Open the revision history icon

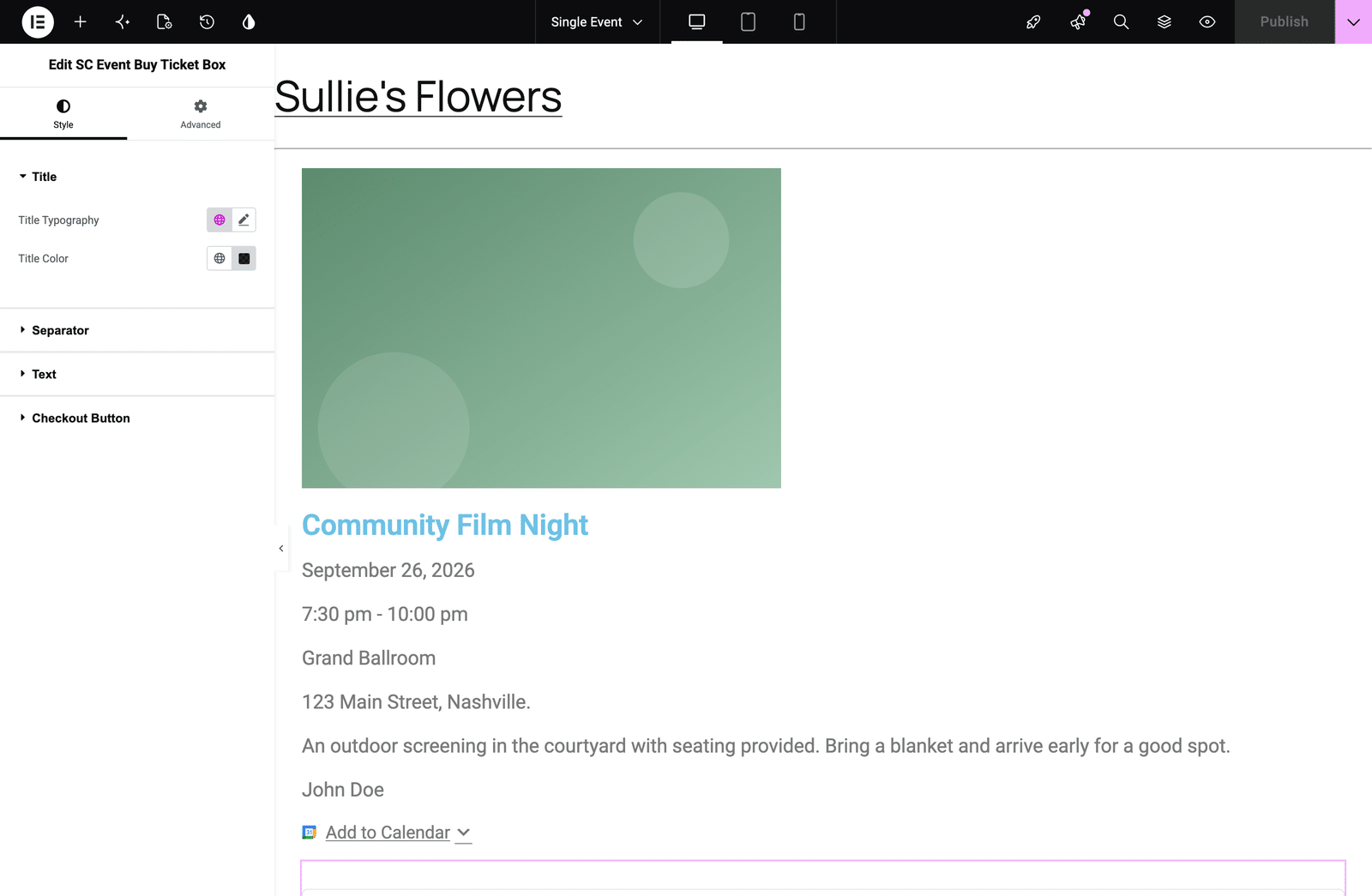(x=207, y=21)
